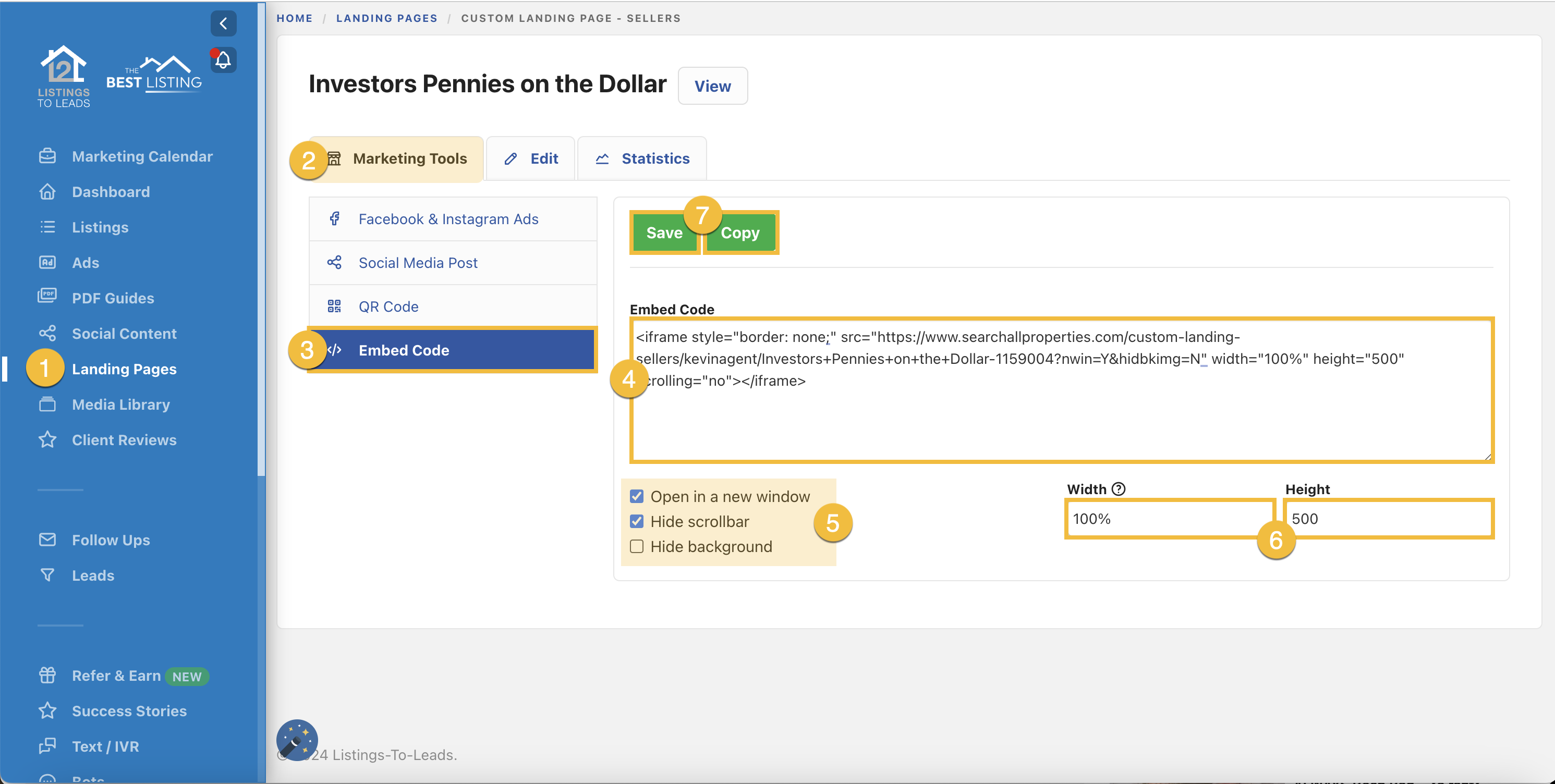Click the Facebook & Instagram Ads icon
Image resolution: width=1555 pixels, height=784 pixels.
tap(334, 218)
